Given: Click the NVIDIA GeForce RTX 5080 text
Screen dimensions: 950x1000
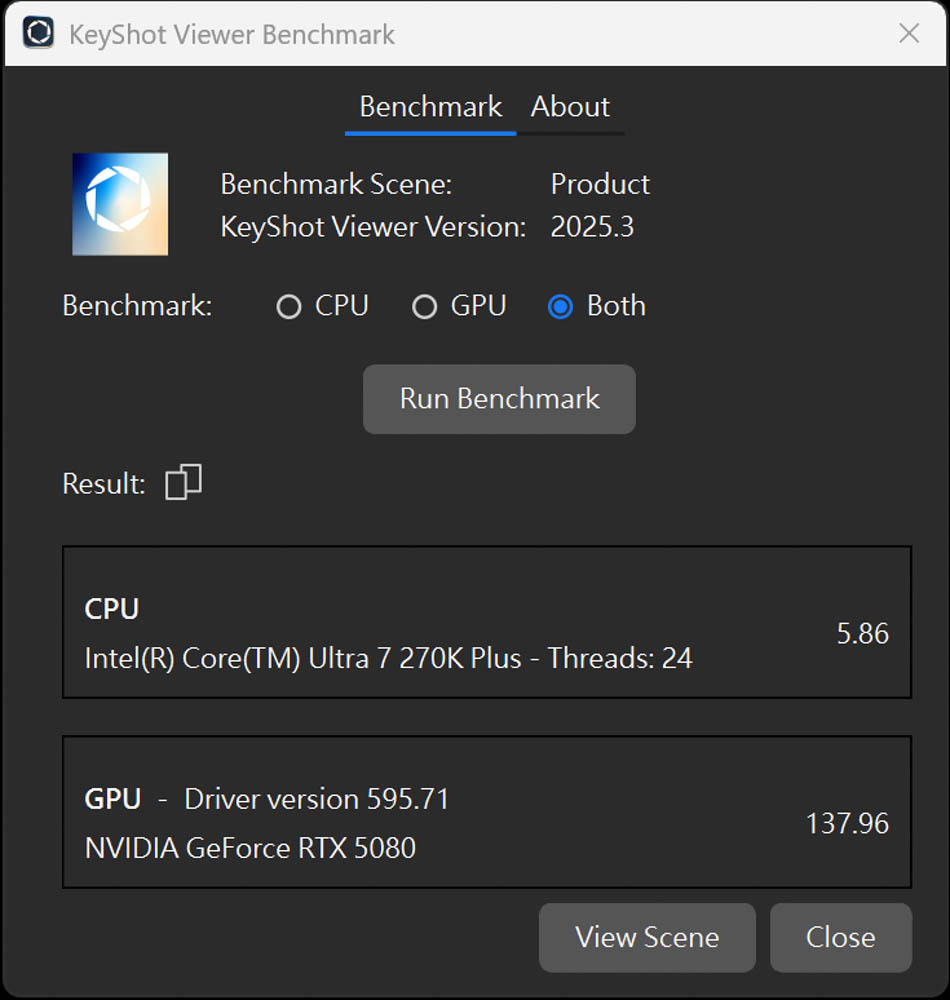Looking at the screenshot, I should [250, 848].
